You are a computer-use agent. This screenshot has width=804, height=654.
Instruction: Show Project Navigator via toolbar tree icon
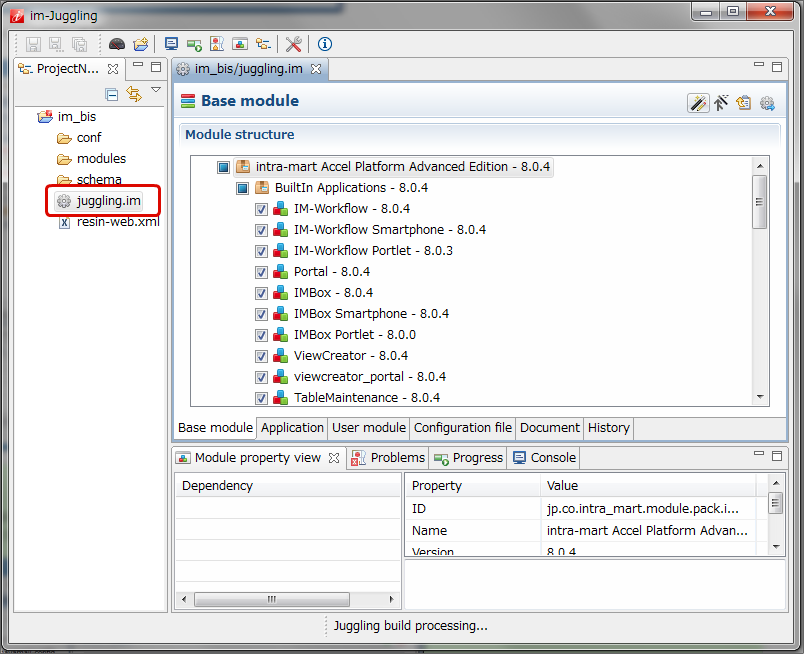pos(263,44)
